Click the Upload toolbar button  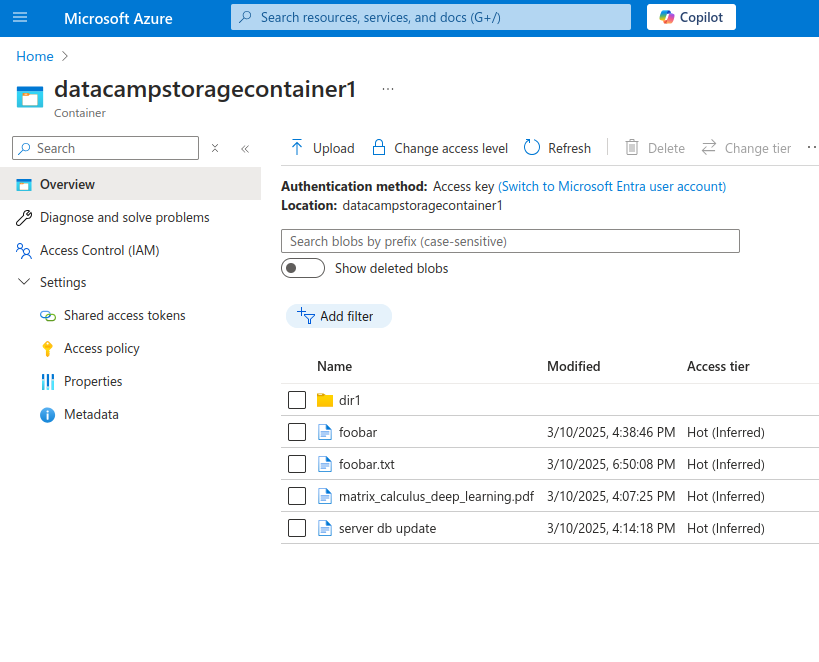click(322, 148)
